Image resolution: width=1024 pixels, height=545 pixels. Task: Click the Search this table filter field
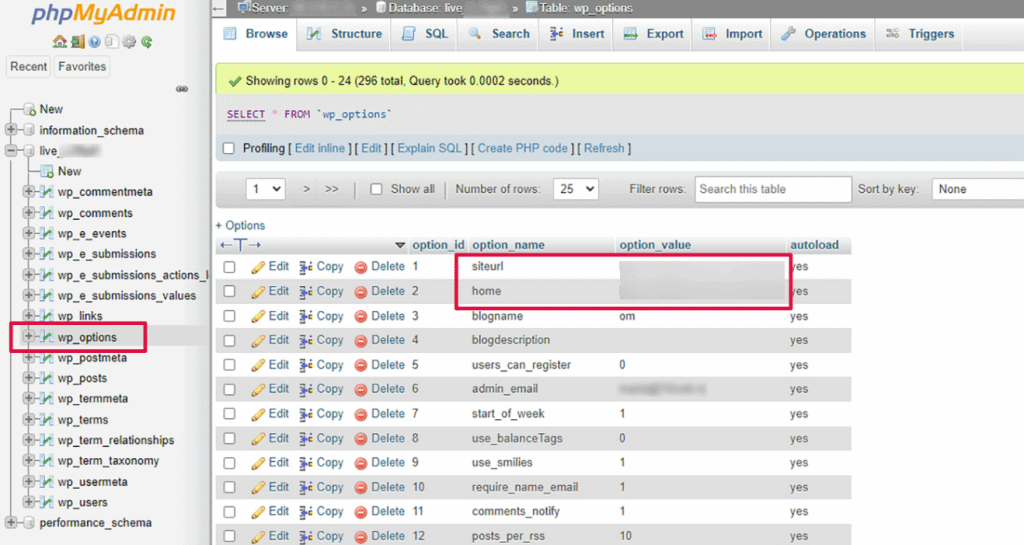point(771,189)
